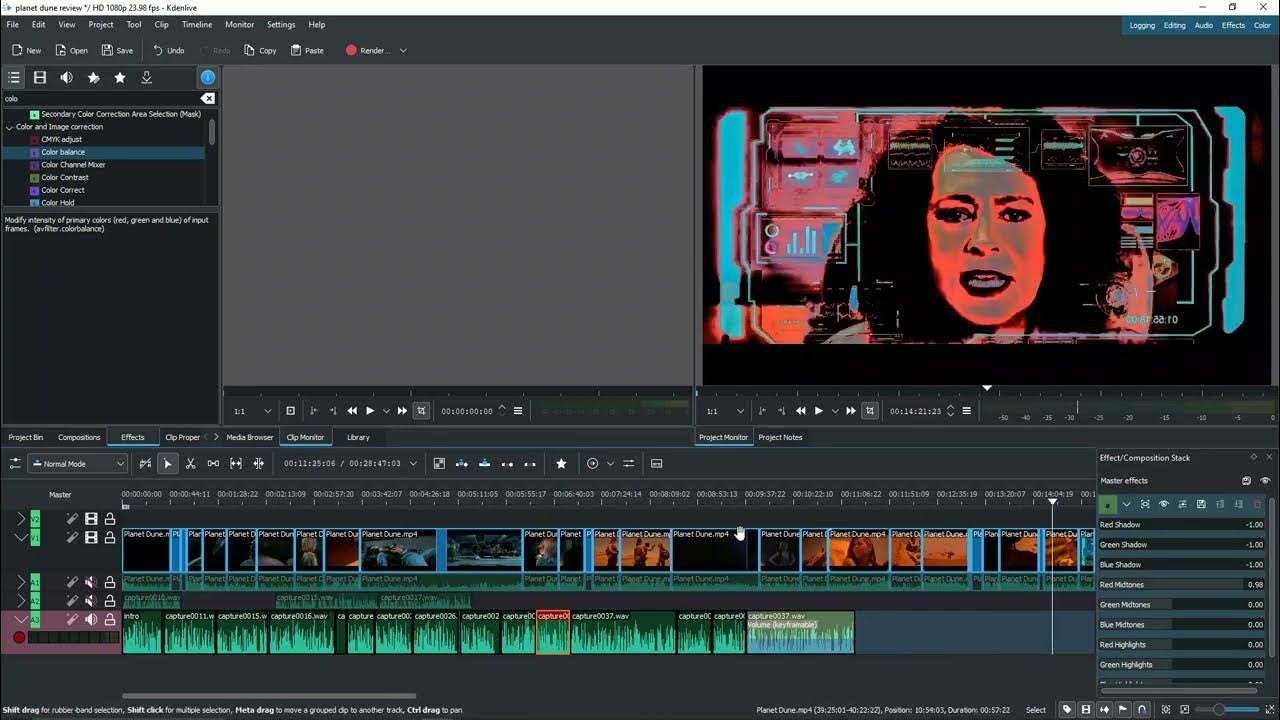The image size is (1280, 720).
Task: Click the timeline hamburger settings icon left of Normal Mode
Action: click(15, 464)
